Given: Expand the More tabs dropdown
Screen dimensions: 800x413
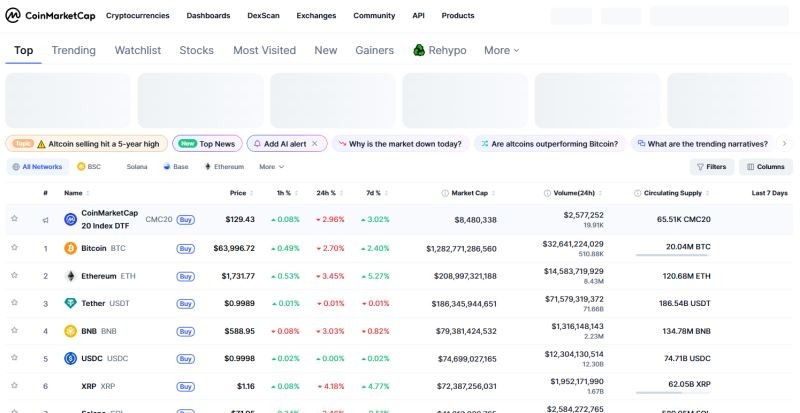Looking at the screenshot, I should click(x=502, y=50).
